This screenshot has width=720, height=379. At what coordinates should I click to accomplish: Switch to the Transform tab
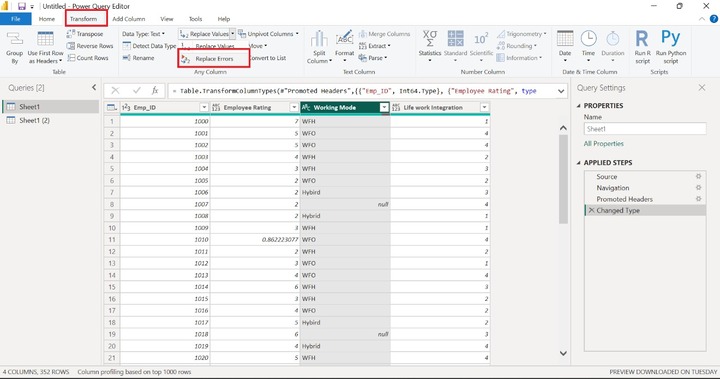pos(84,19)
